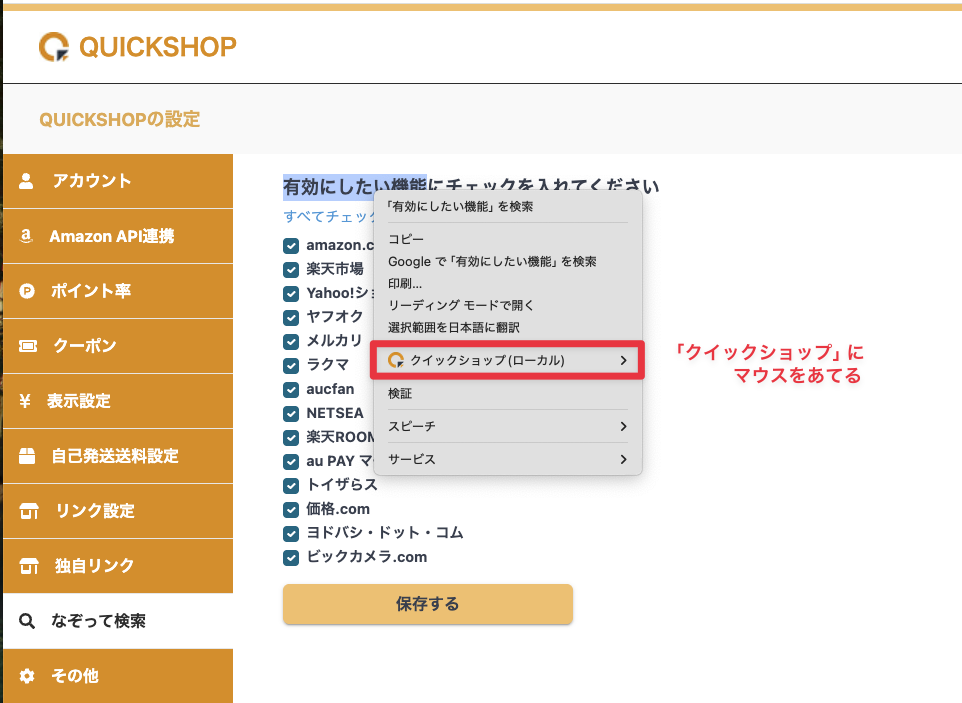Disable the トイザらス checkbox
962x703 pixels.
(x=291, y=485)
